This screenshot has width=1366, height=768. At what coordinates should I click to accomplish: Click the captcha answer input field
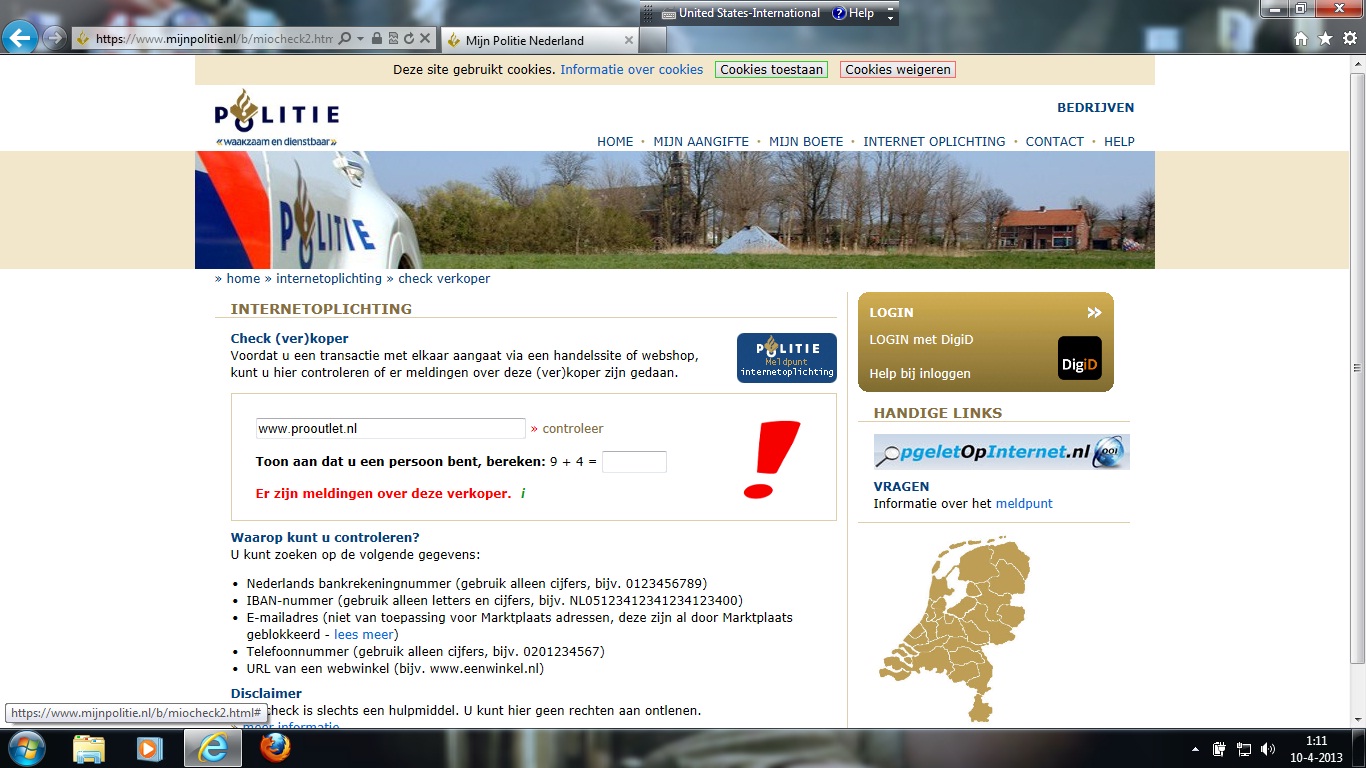point(634,462)
